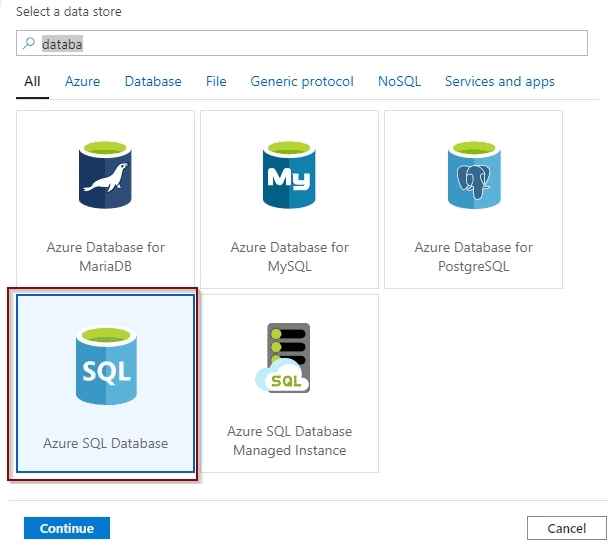Image resolution: width=608 pixels, height=550 pixels.
Task: Click the Continue button
Action: point(67,528)
